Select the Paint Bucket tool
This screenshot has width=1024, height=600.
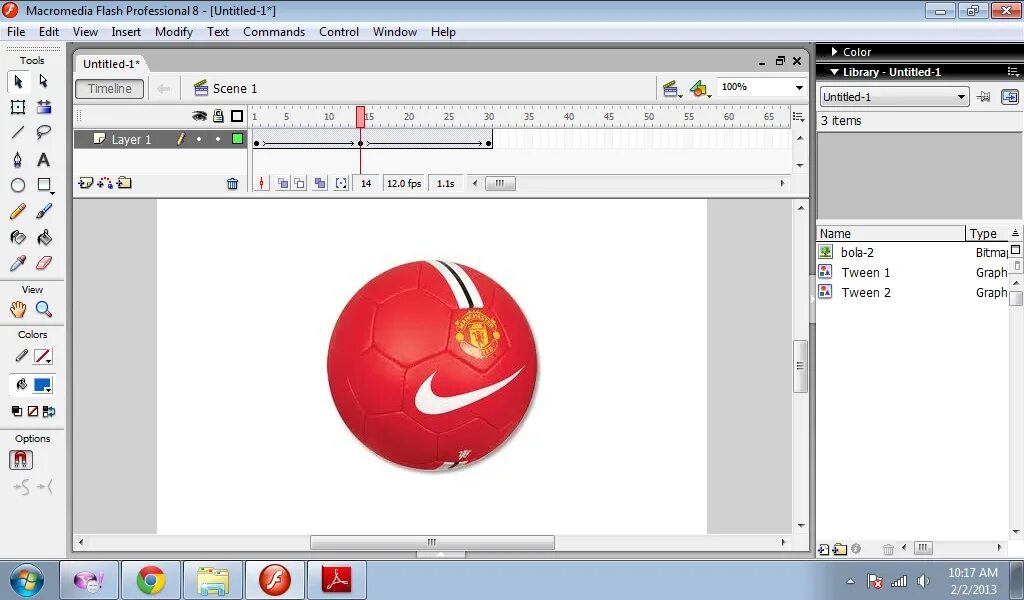[43, 238]
